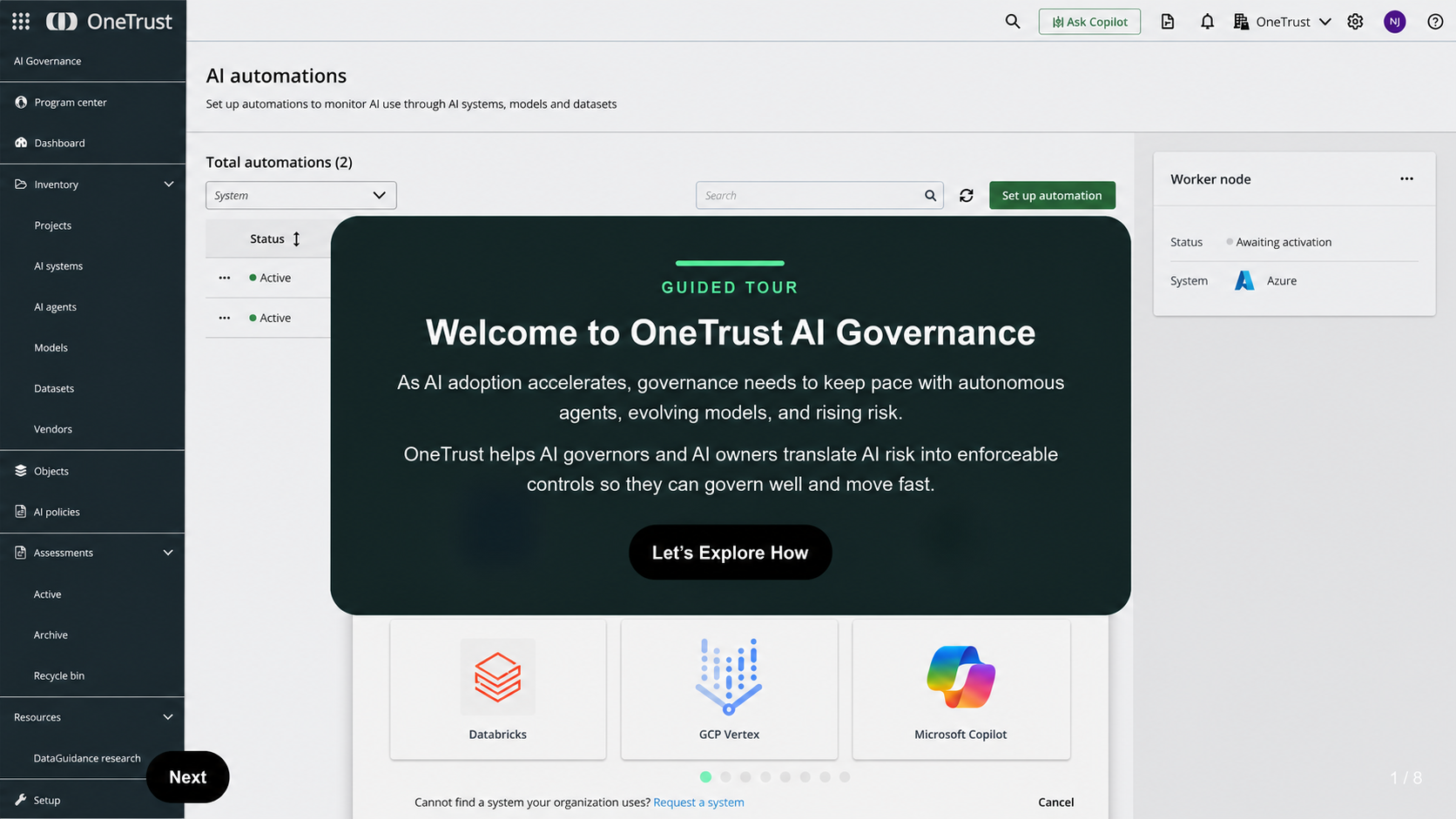Open Worker node options menu
1456x819 pixels.
(1406, 178)
